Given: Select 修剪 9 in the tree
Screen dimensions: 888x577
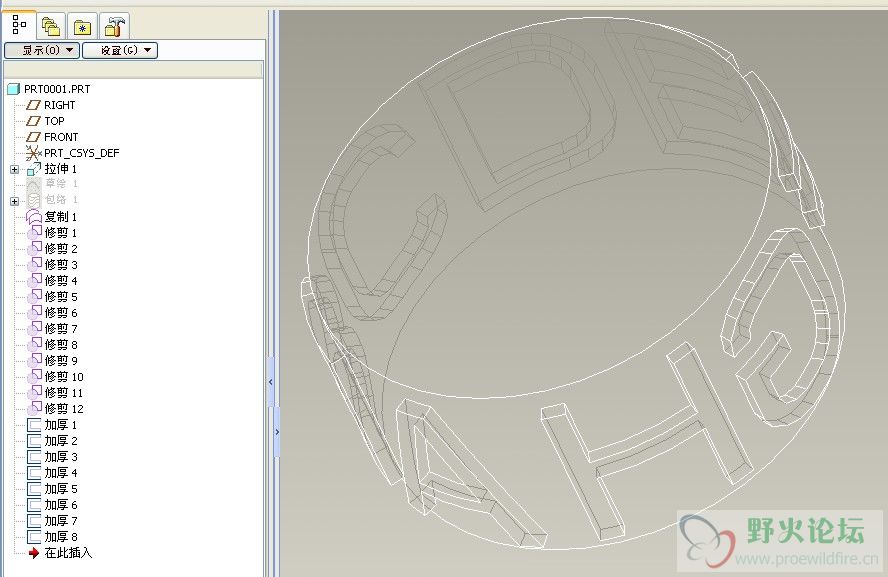Looking at the screenshot, I should [61, 361].
